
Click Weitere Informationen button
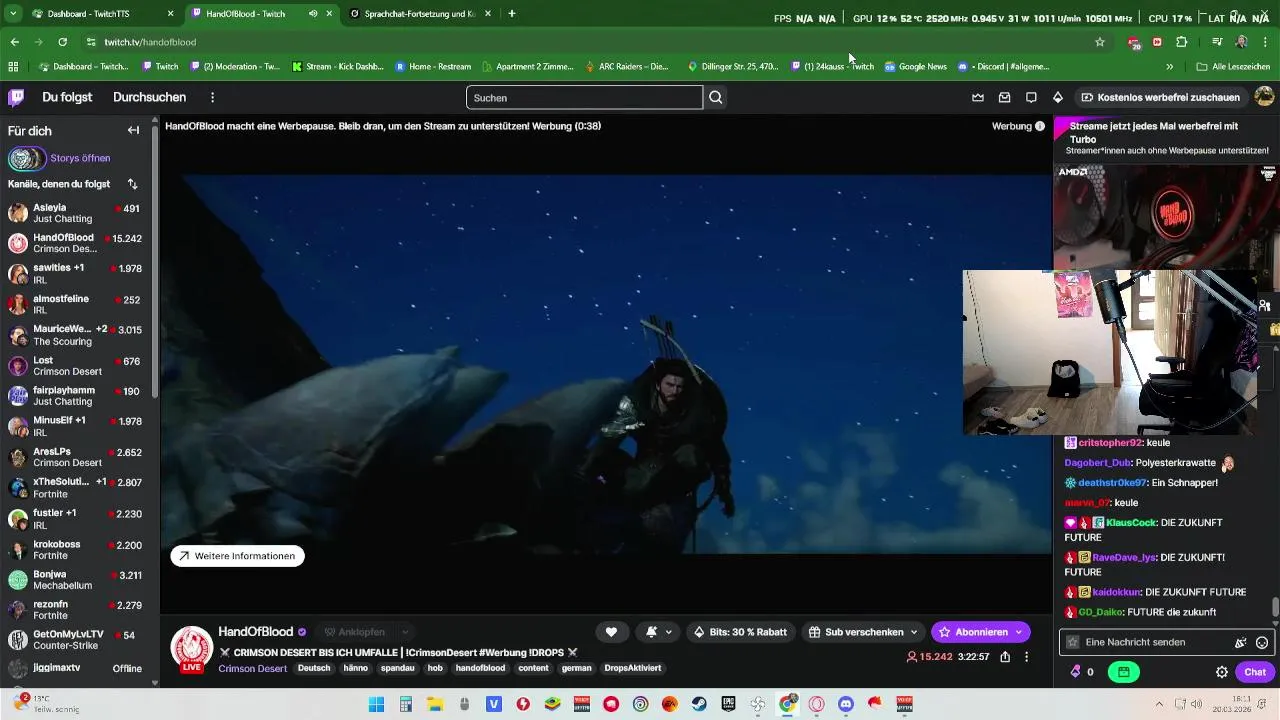(x=237, y=556)
